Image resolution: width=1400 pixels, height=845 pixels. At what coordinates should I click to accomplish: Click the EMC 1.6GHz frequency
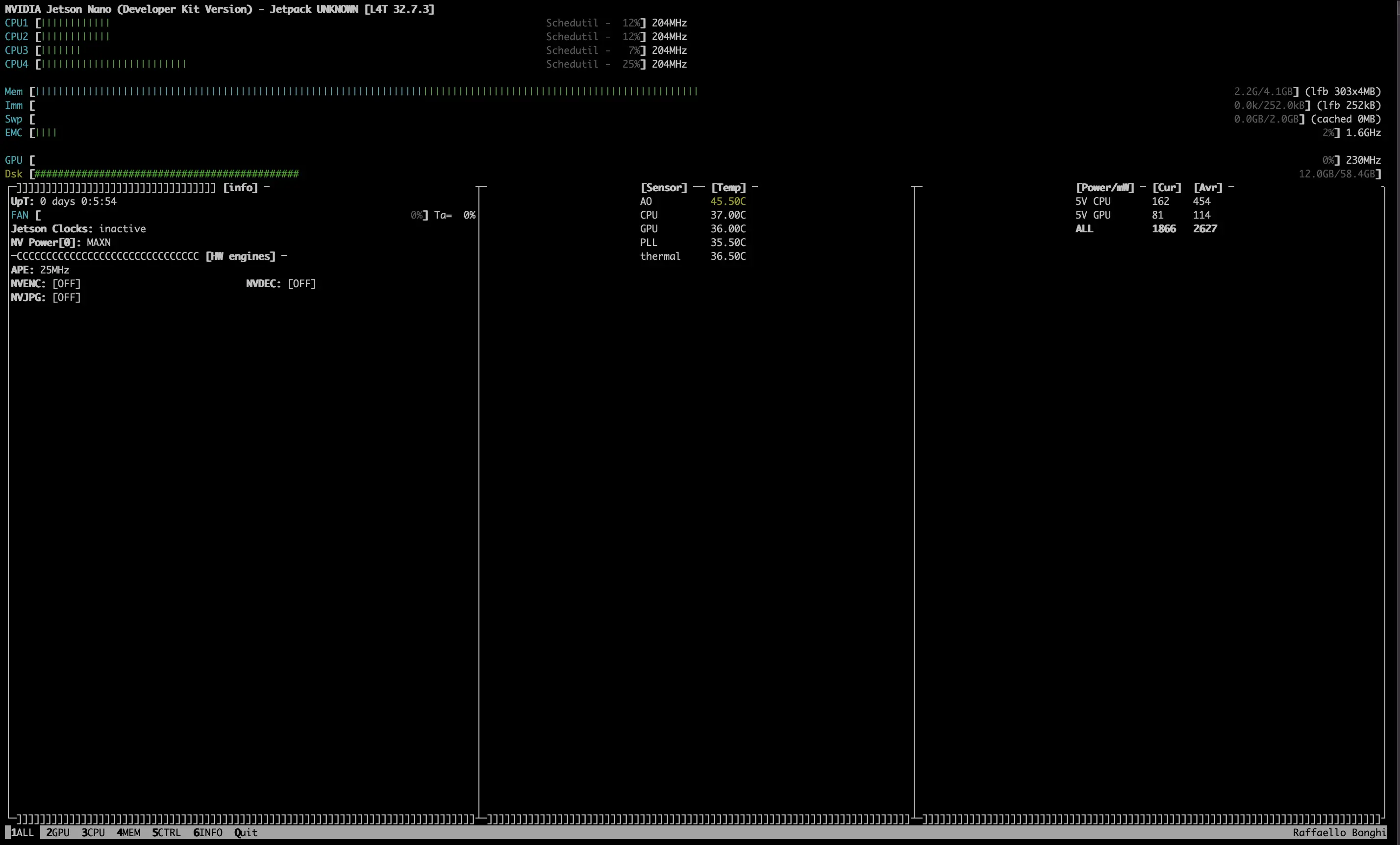1363,133
